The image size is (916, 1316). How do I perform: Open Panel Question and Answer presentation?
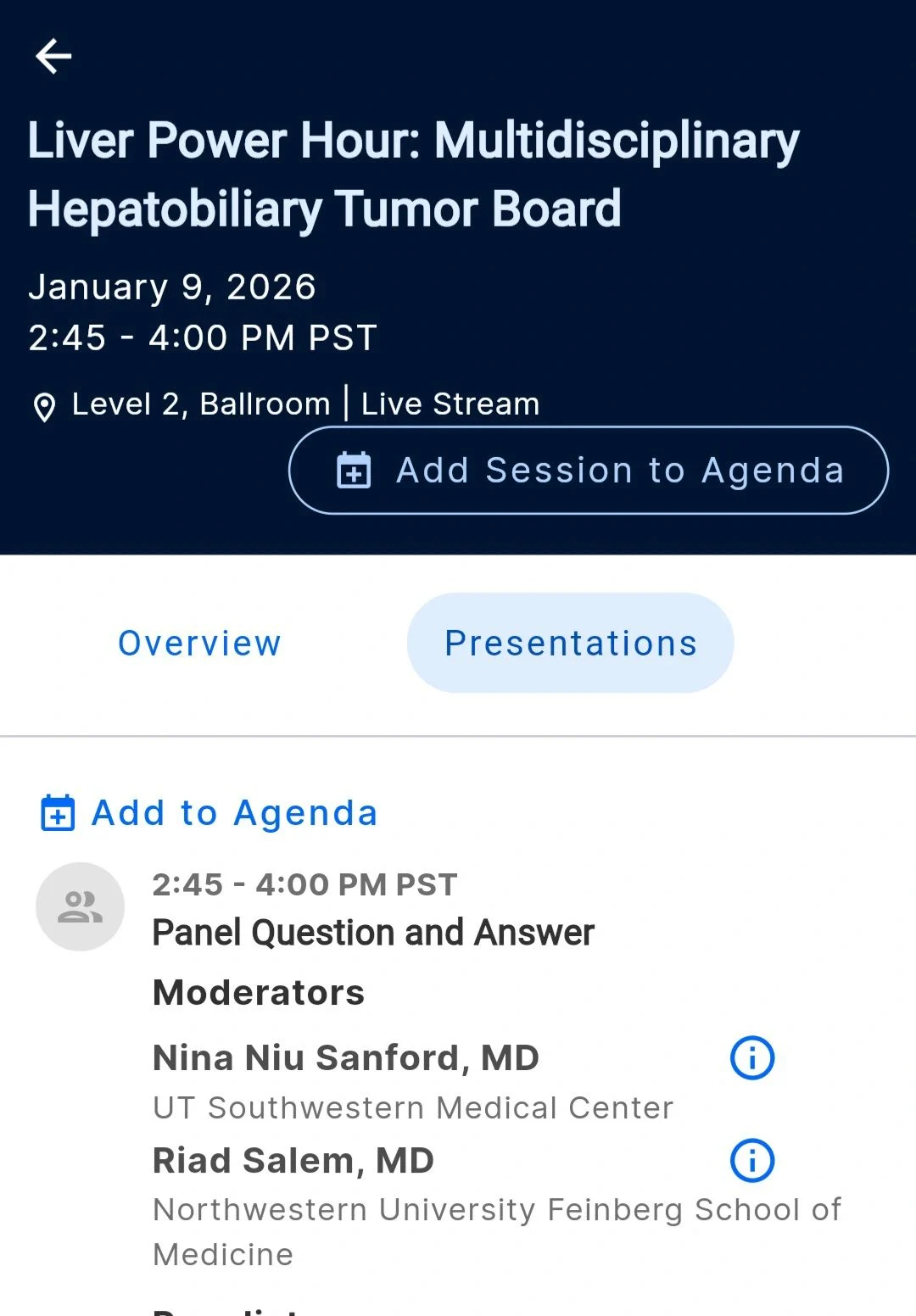tap(373, 933)
